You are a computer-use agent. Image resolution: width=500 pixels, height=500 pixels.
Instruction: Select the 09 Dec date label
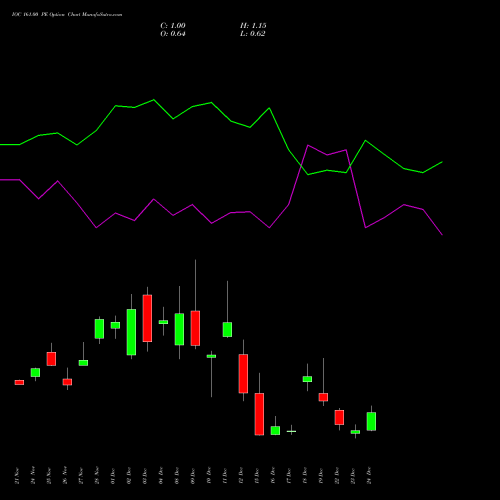click(193, 476)
